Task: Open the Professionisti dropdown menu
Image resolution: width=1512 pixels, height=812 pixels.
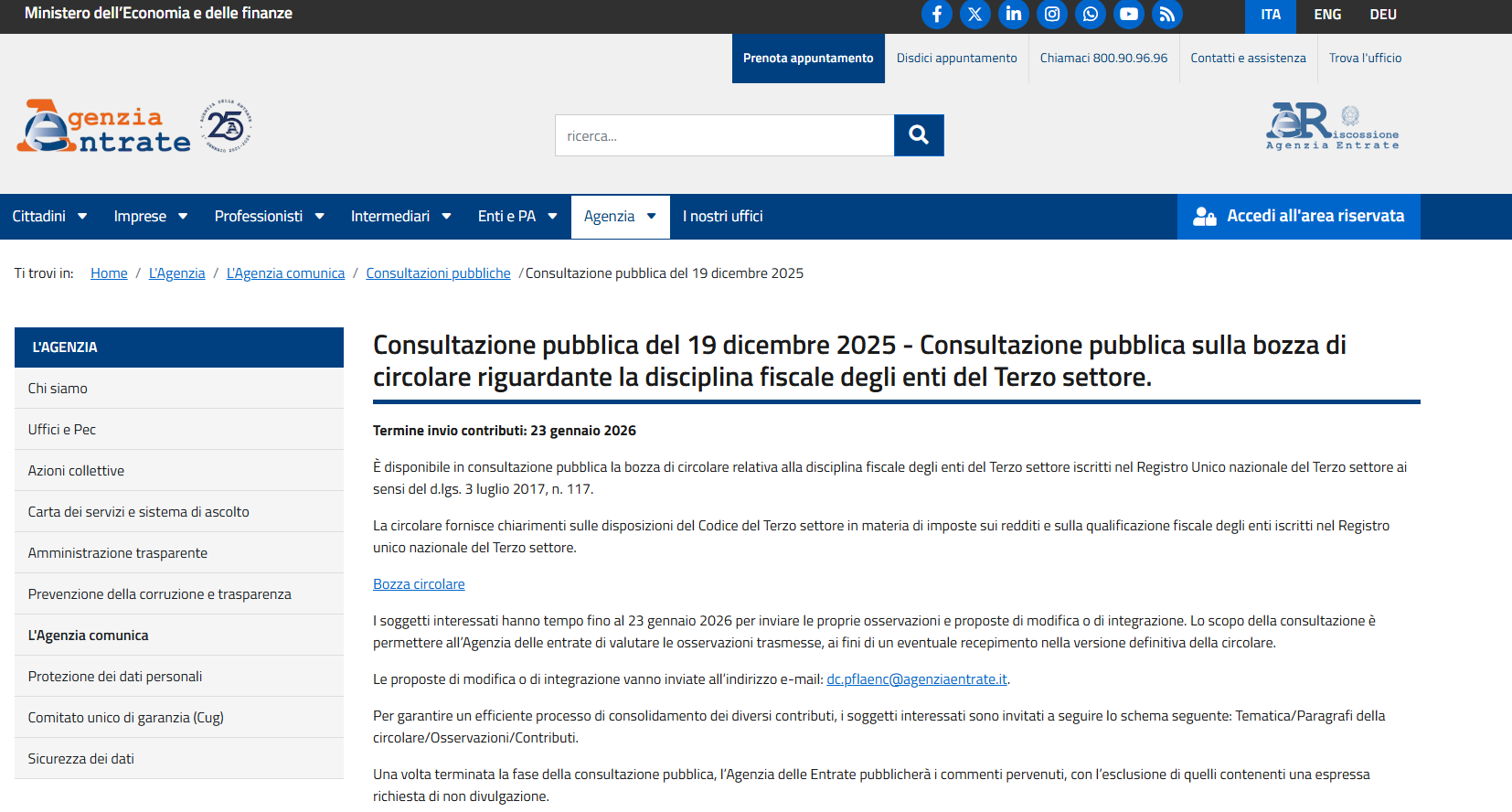Action: pyautogui.click(x=270, y=217)
